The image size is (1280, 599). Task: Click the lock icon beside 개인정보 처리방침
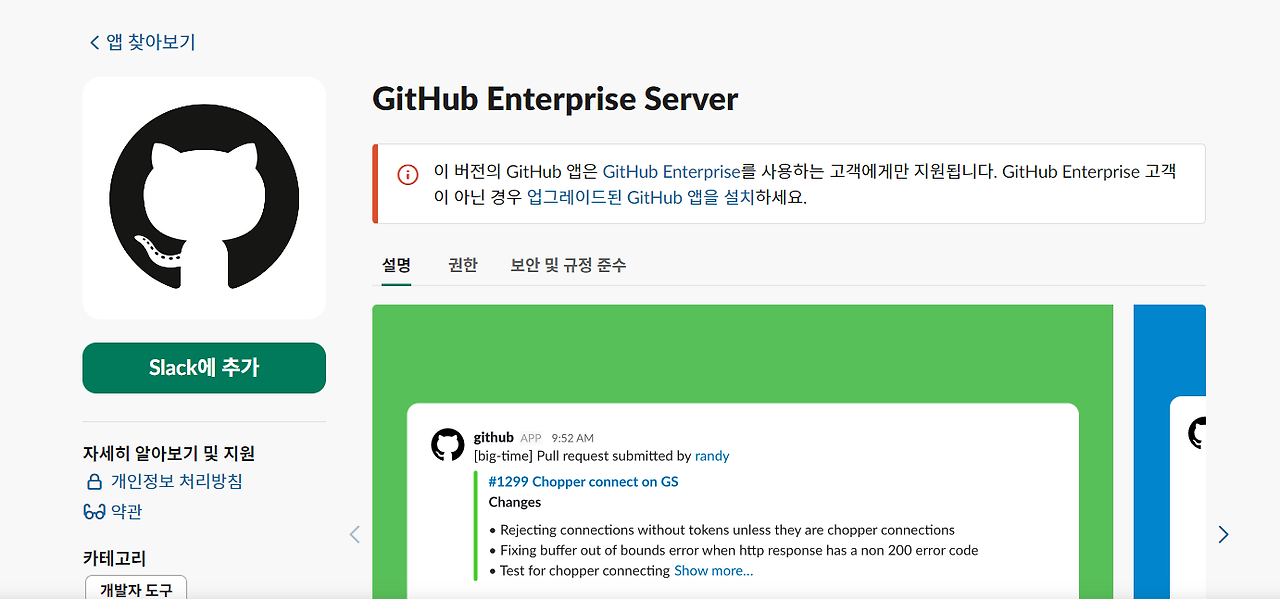click(95, 482)
